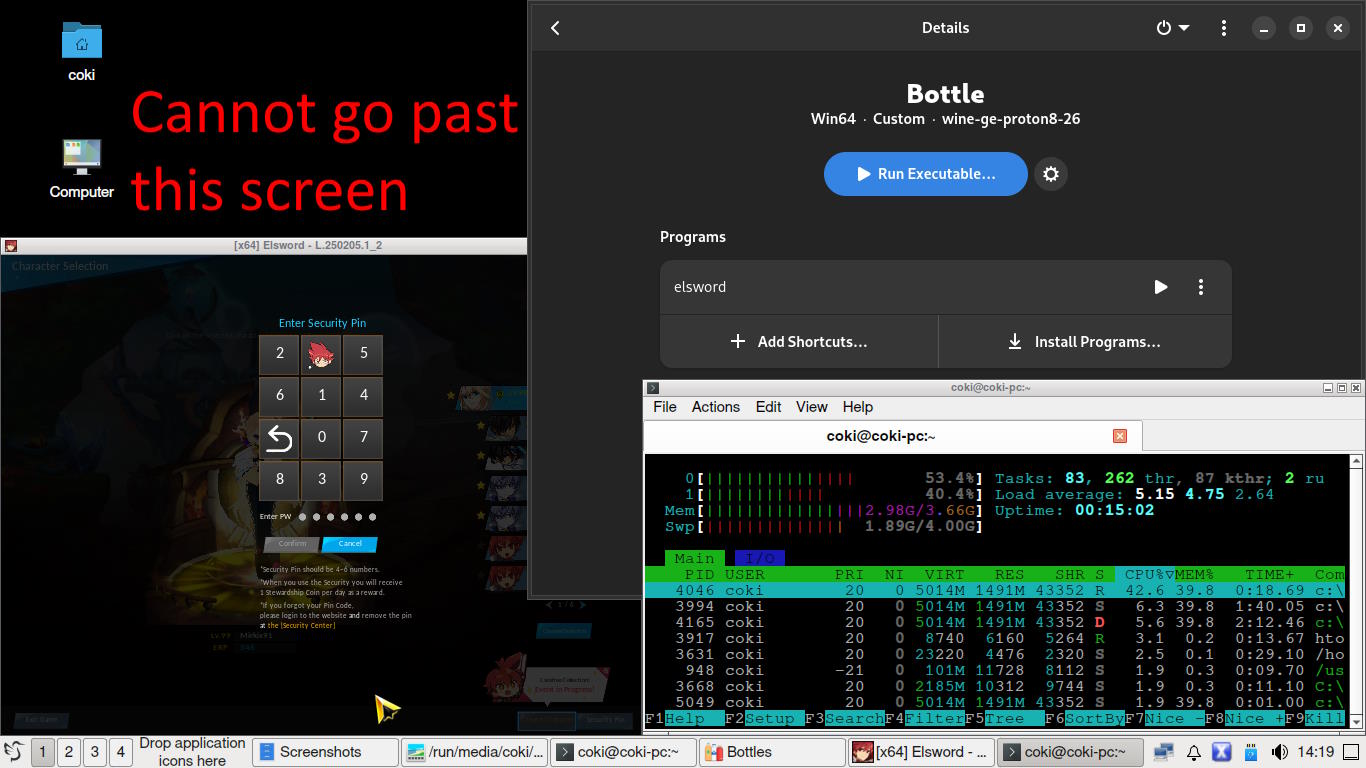The height and width of the screenshot is (768, 1366).
Task: Open the terminal Help menu
Action: point(858,407)
